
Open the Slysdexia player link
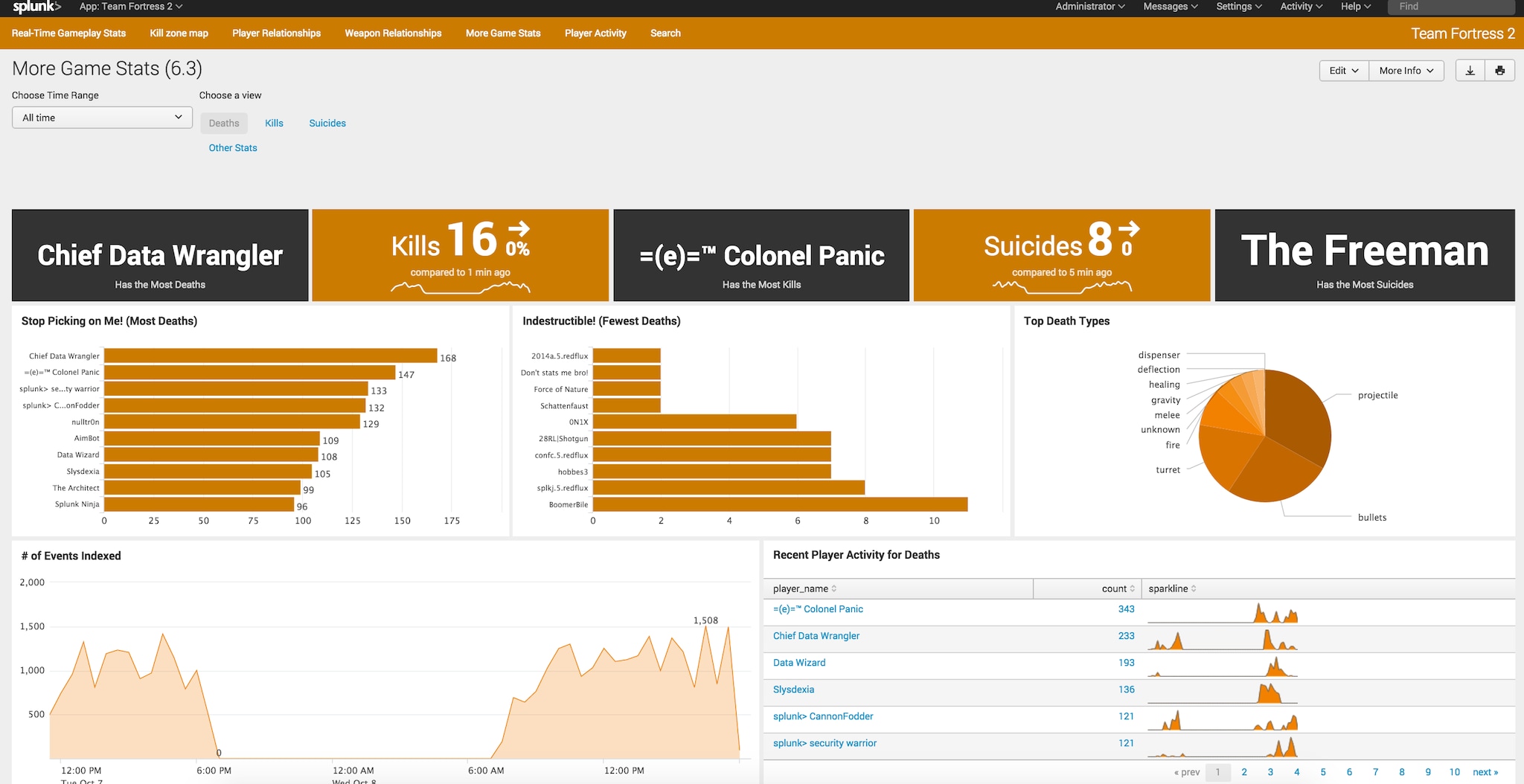coord(793,690)
